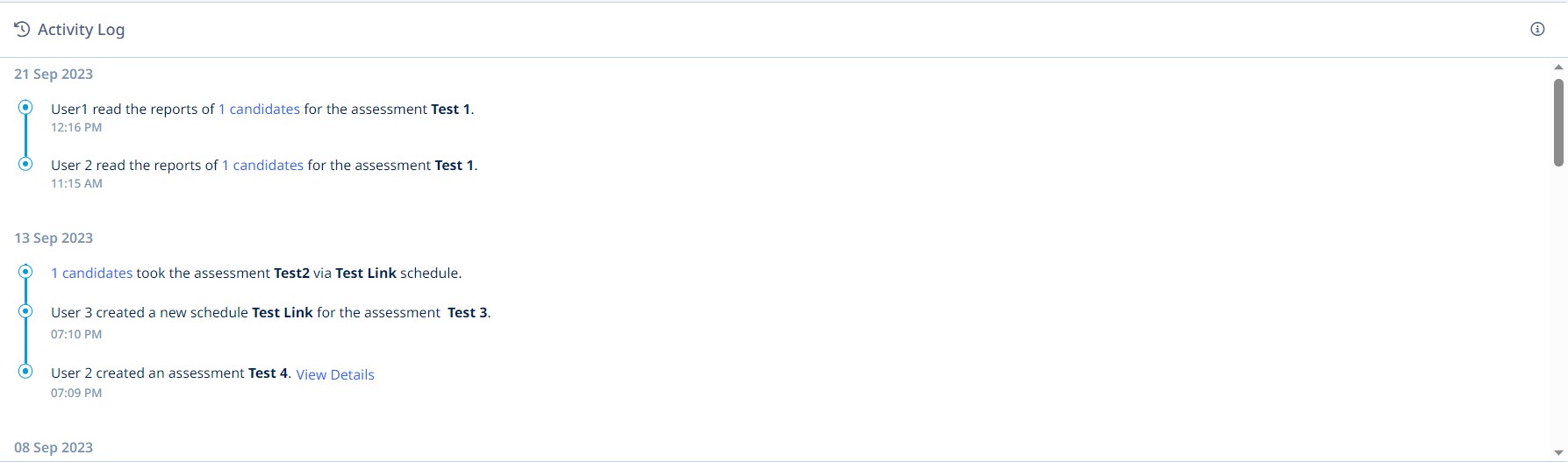Open "1 candidates" link in User1's report entry

(259, 110)
